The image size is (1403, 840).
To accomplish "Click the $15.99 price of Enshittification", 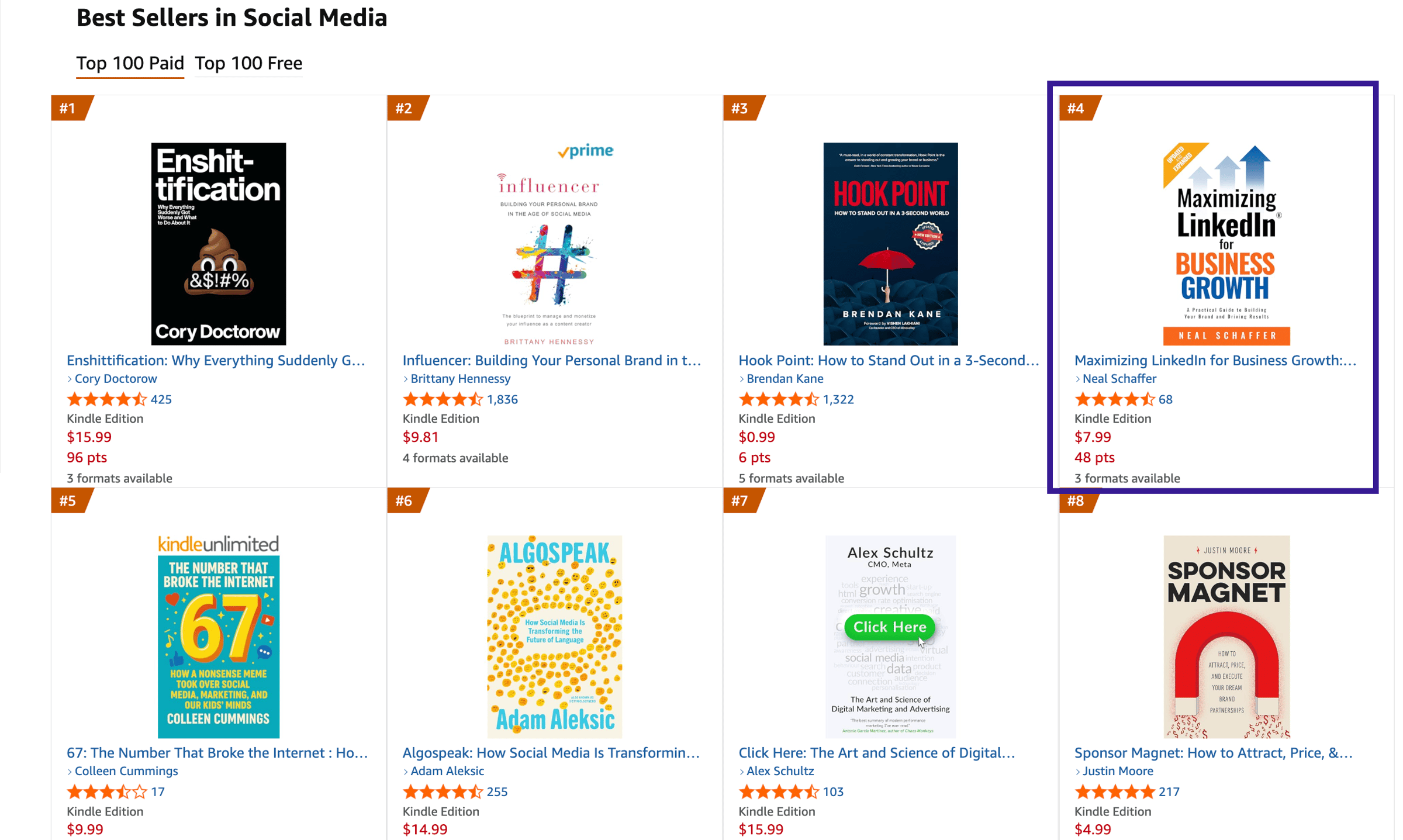I will [89, 437].
